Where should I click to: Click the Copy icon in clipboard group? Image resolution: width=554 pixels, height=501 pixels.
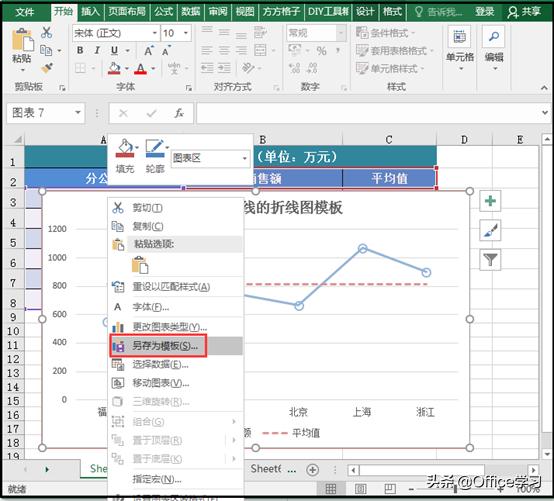(x=46, y=50)
